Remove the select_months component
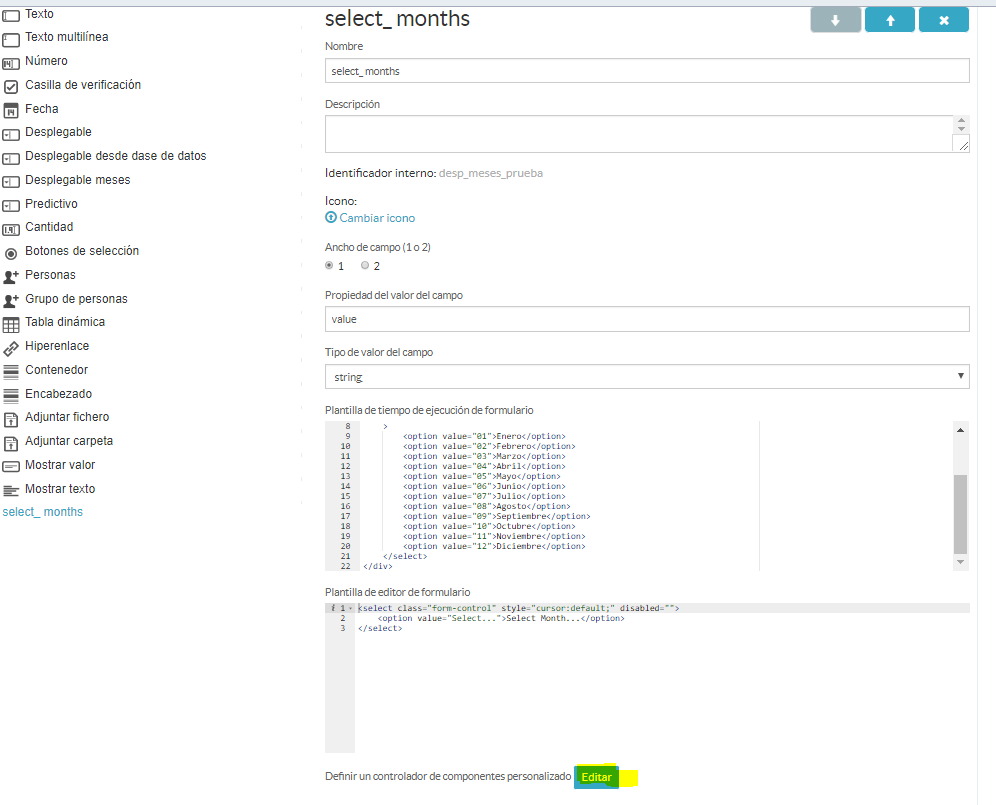 point(944,20)
